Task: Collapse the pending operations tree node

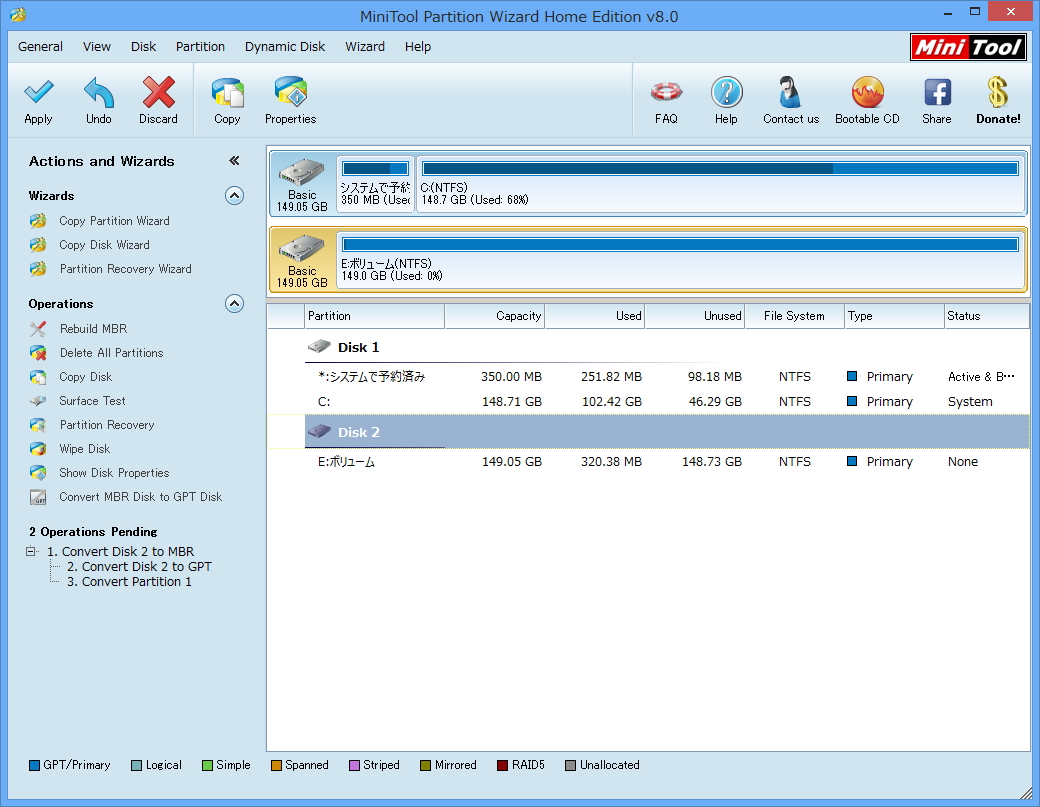Action: [x=31, y=551]
